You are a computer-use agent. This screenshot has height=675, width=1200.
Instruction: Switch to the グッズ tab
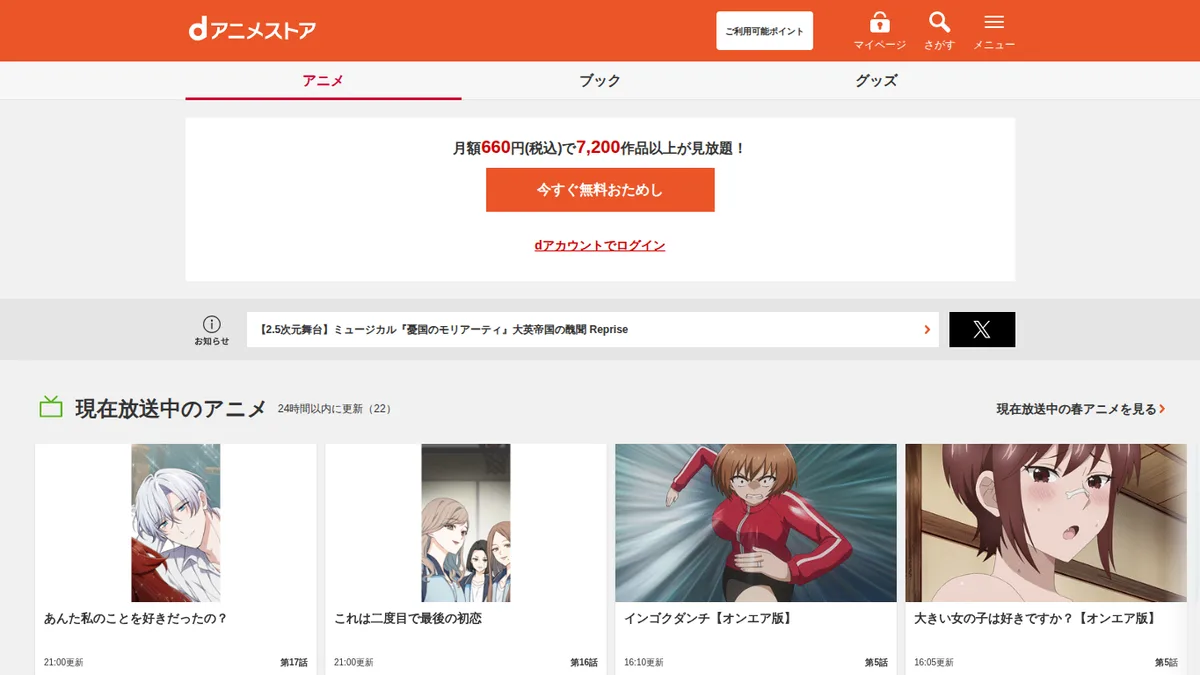[x=876, y=81]
